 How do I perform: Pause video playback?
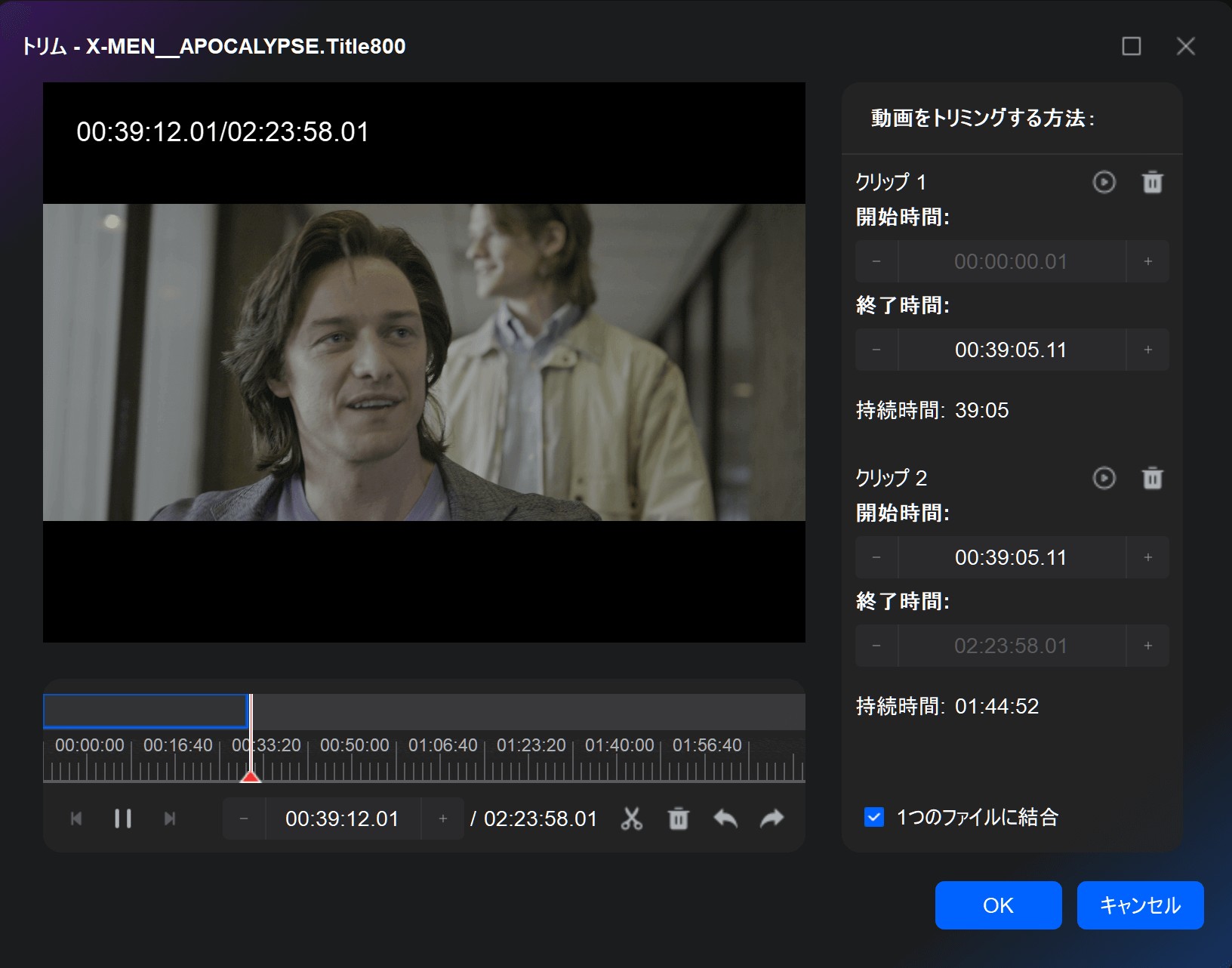pyautogui.click(x=123, y=818)
